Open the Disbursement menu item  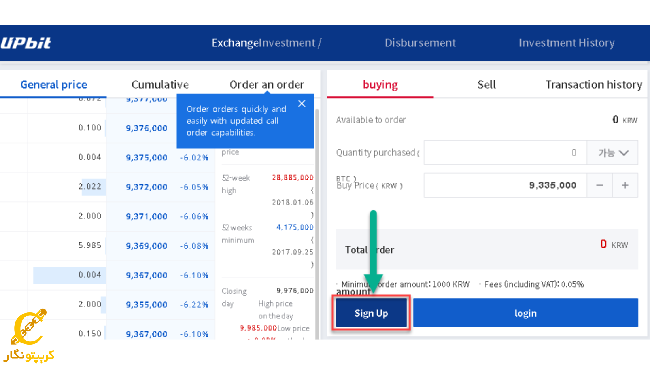tap(420, 43)
